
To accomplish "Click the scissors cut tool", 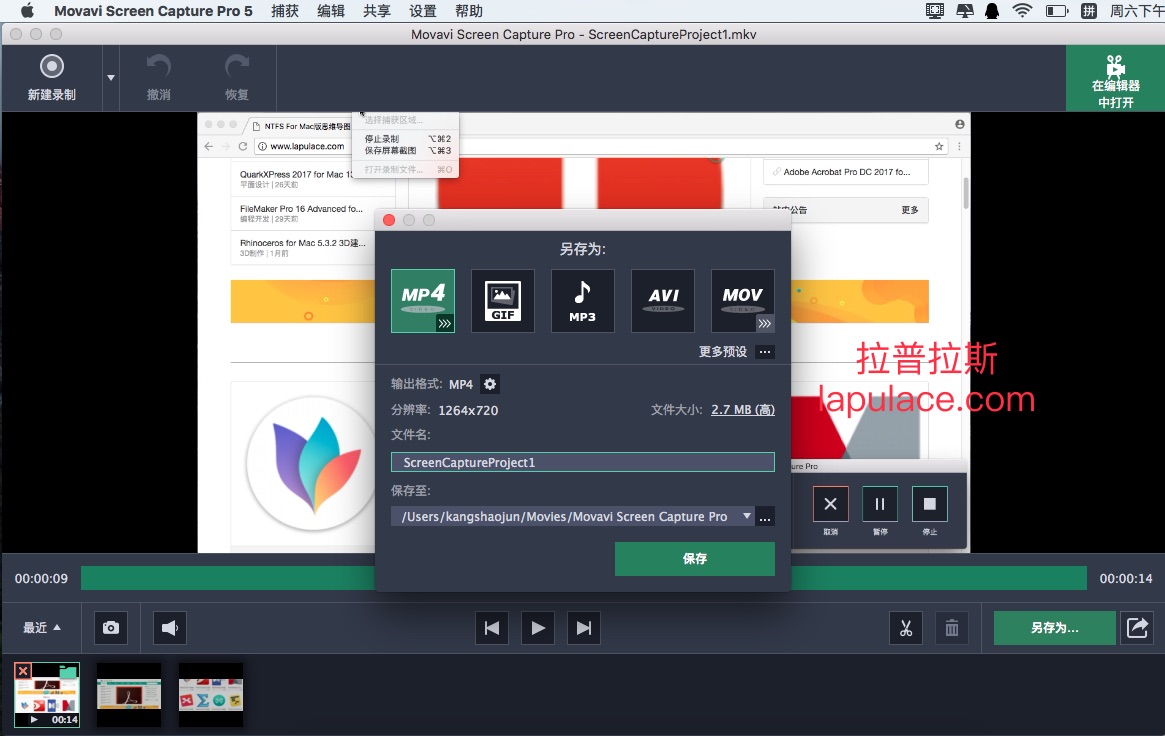I will pos(906,628).
